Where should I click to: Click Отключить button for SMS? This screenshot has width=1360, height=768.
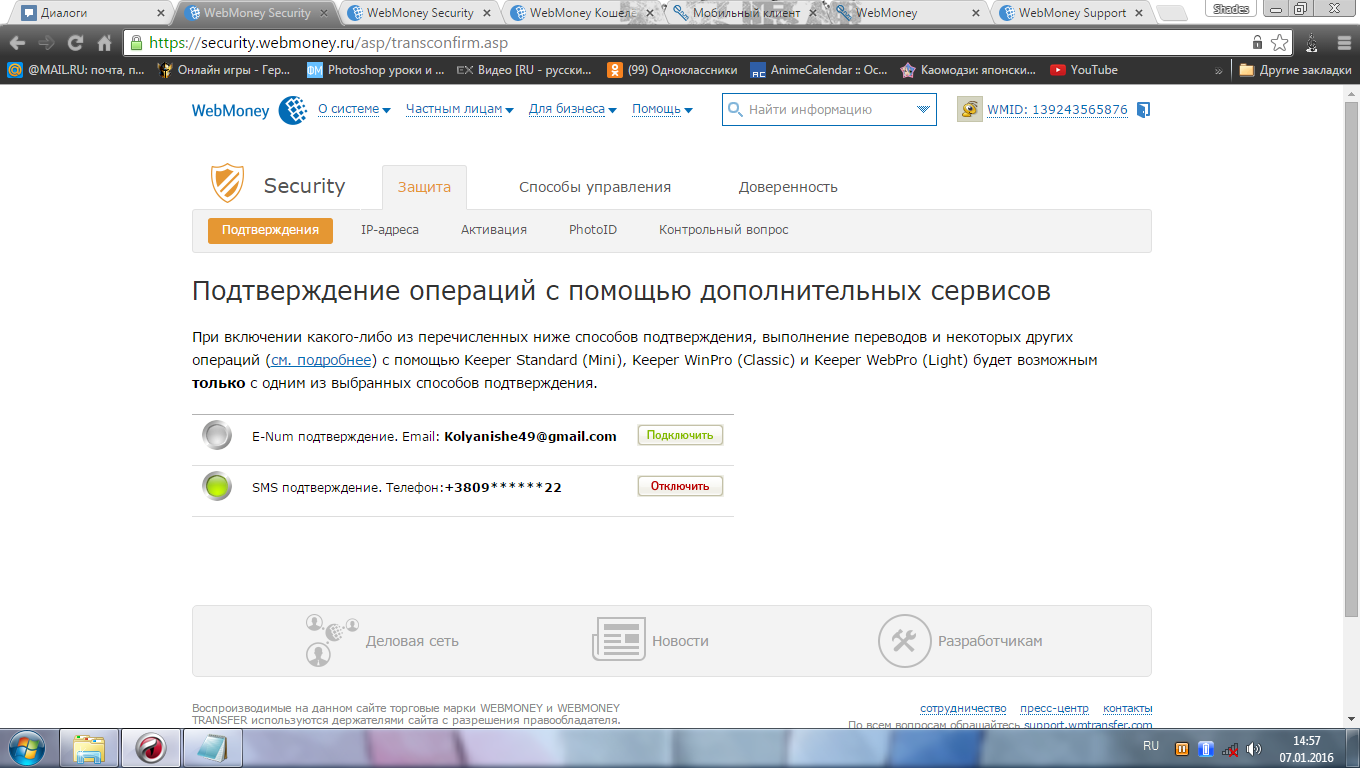(680, 486)
